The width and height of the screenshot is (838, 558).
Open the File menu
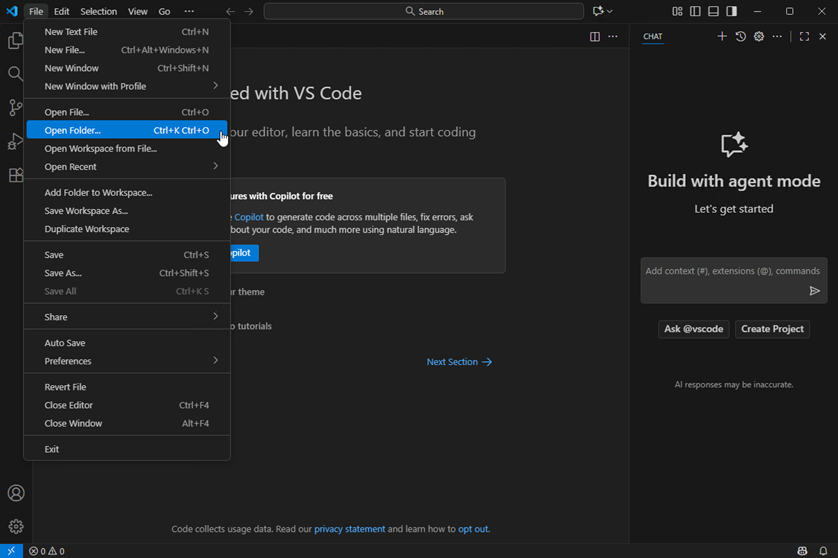point(36,11)
